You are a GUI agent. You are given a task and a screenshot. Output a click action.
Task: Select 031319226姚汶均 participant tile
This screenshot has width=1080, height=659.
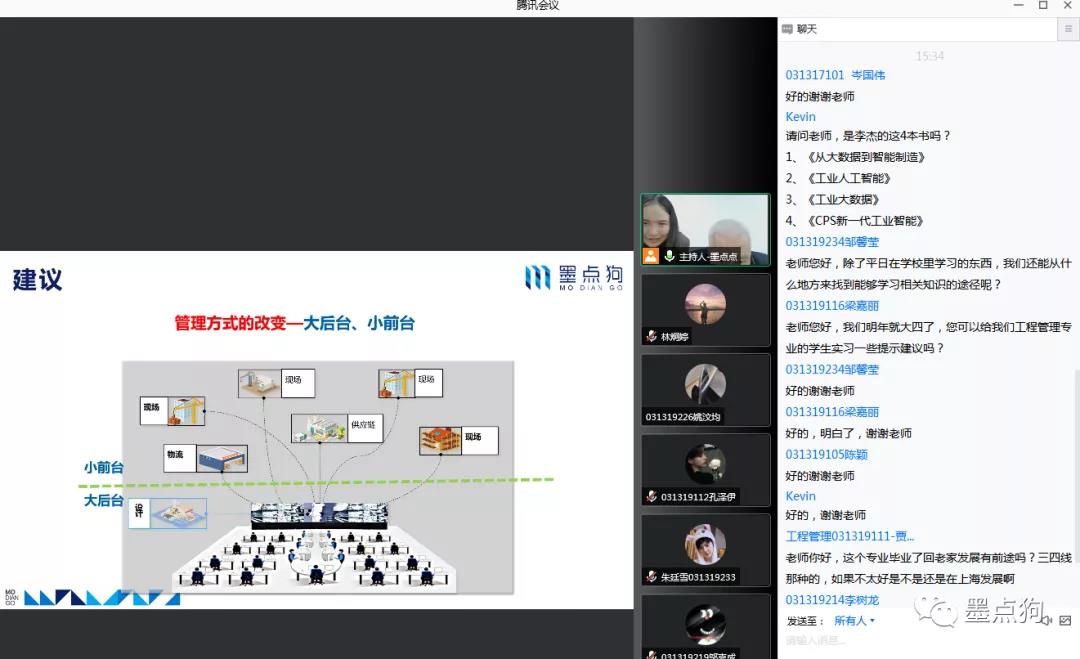click(x=705, y=390)
